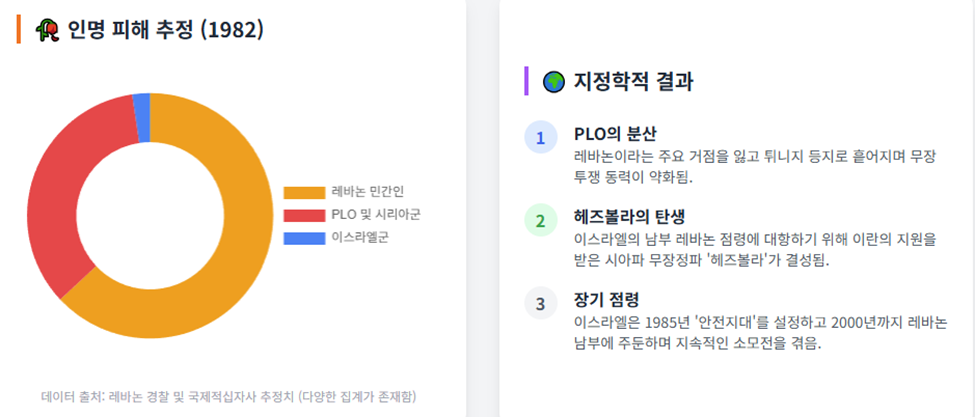The height and width of the screenshot is (417, 975).
Task: Click the 장기 점령 title
Action: pos(606,301)
